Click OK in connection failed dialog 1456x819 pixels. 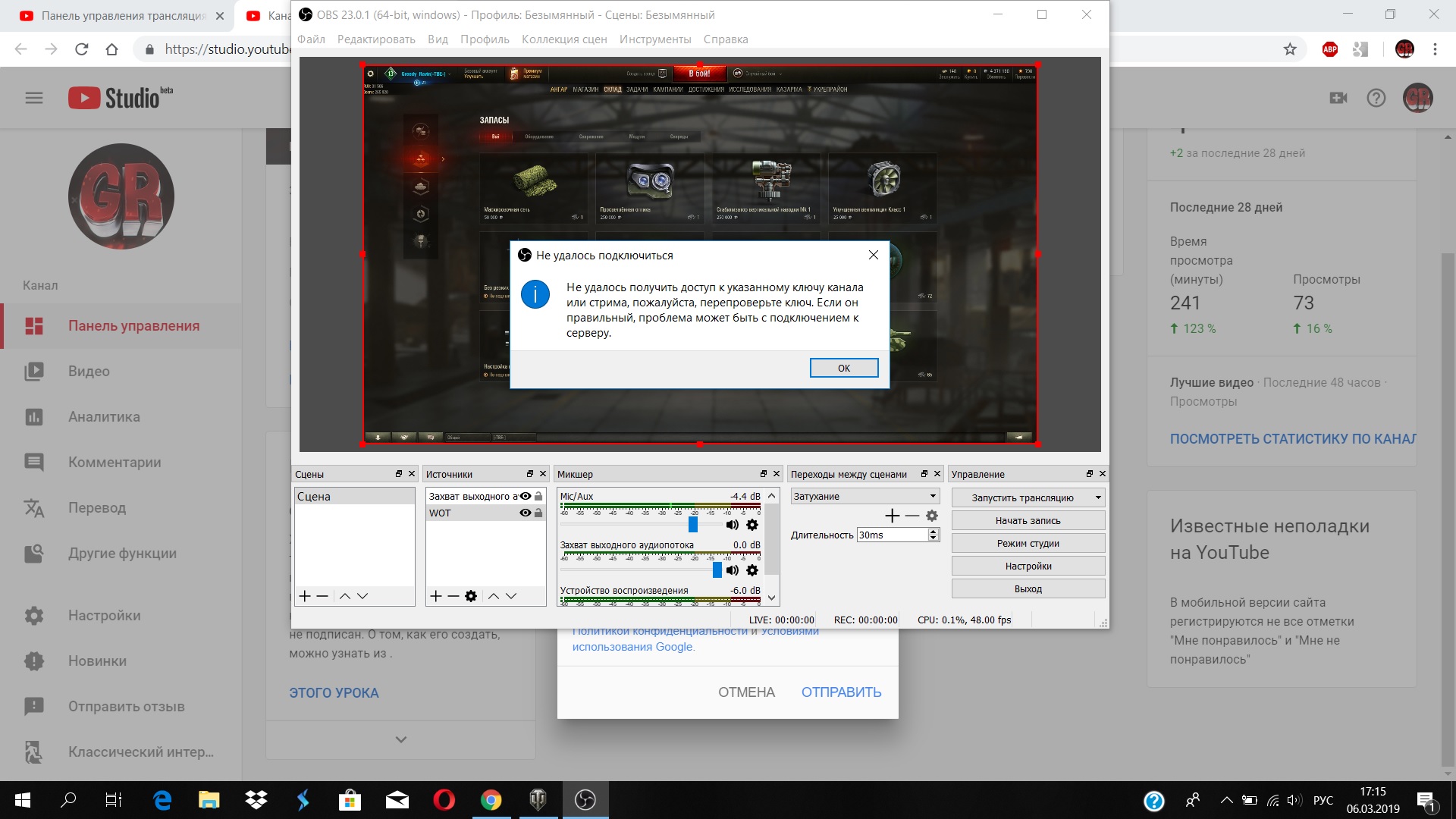[x=844, y=368]
